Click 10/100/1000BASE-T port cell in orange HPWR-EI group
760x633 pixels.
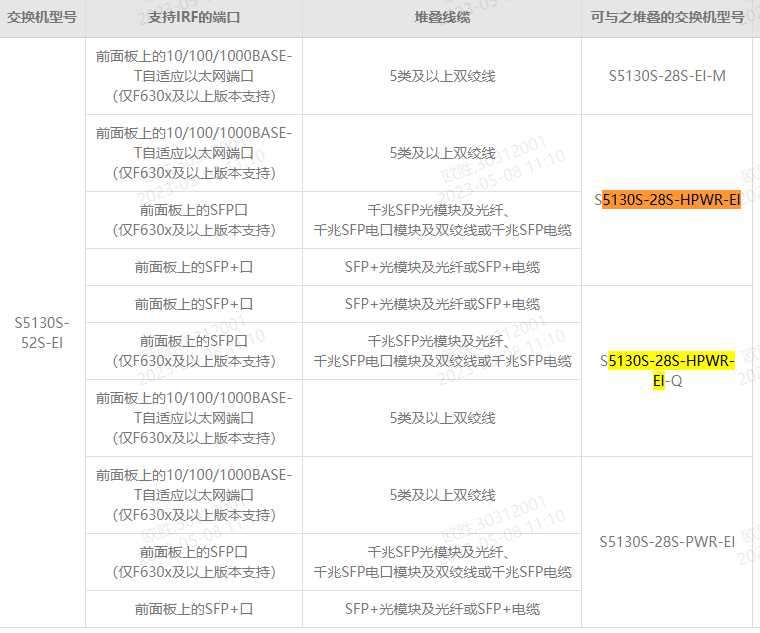coord(194,153)
